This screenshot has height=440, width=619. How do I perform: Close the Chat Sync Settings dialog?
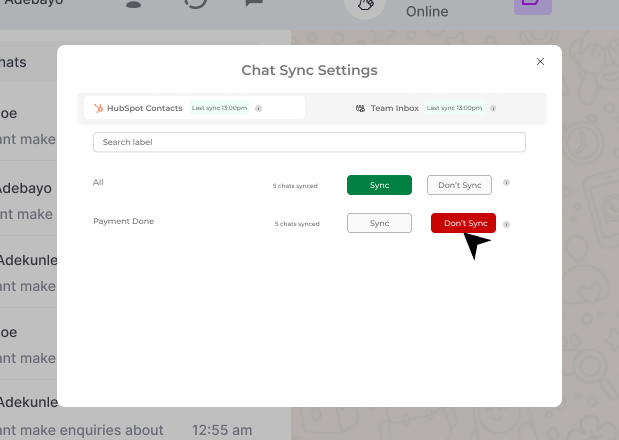tap(540, 62)
